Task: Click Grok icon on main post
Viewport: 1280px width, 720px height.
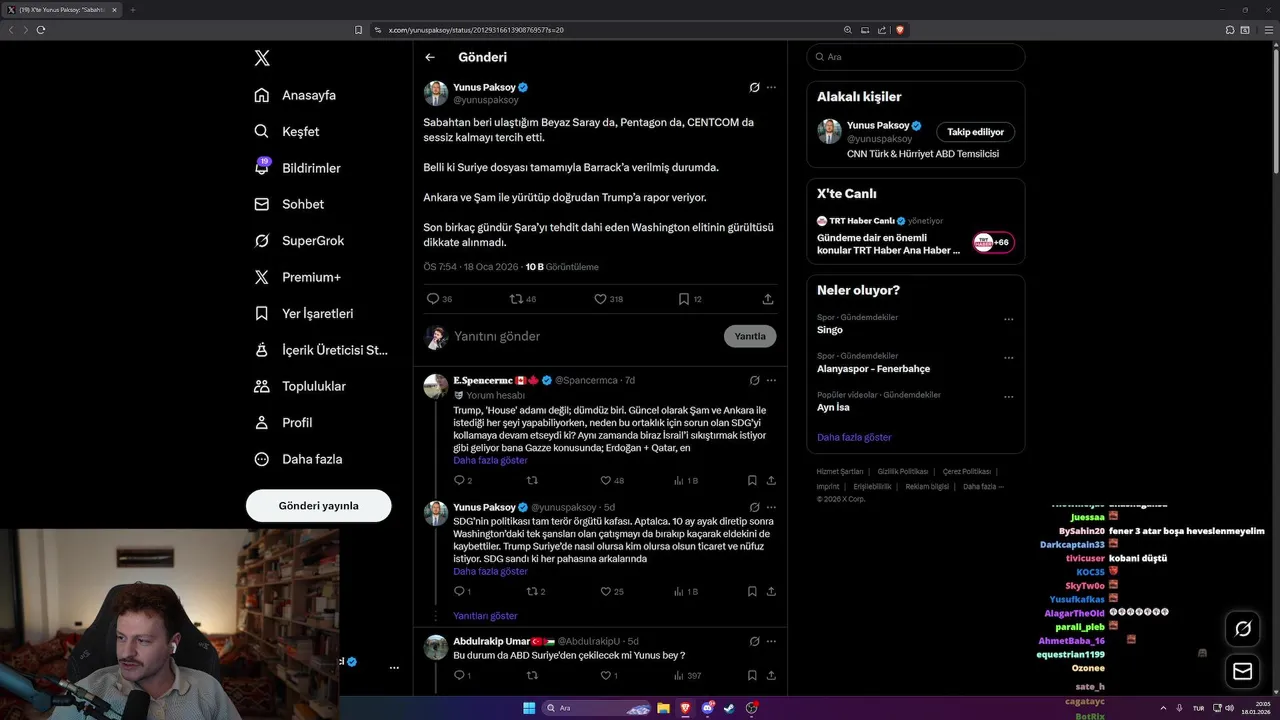Action: (755, 87)
